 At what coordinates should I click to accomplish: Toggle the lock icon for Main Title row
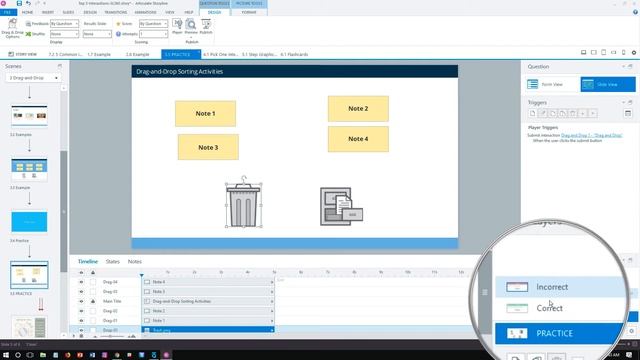tap(93, 301)
